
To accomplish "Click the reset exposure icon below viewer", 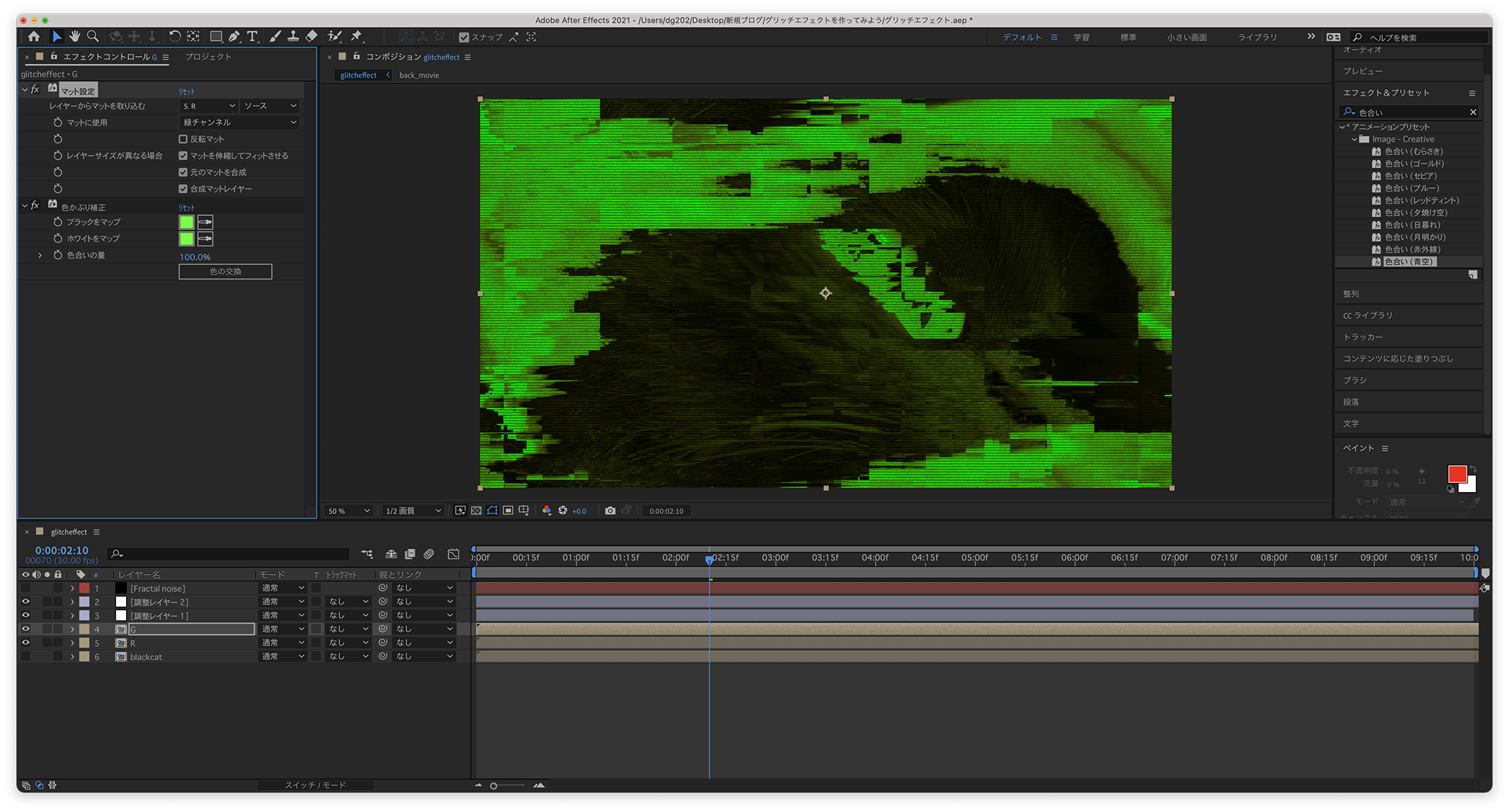I will pos(563,511).
